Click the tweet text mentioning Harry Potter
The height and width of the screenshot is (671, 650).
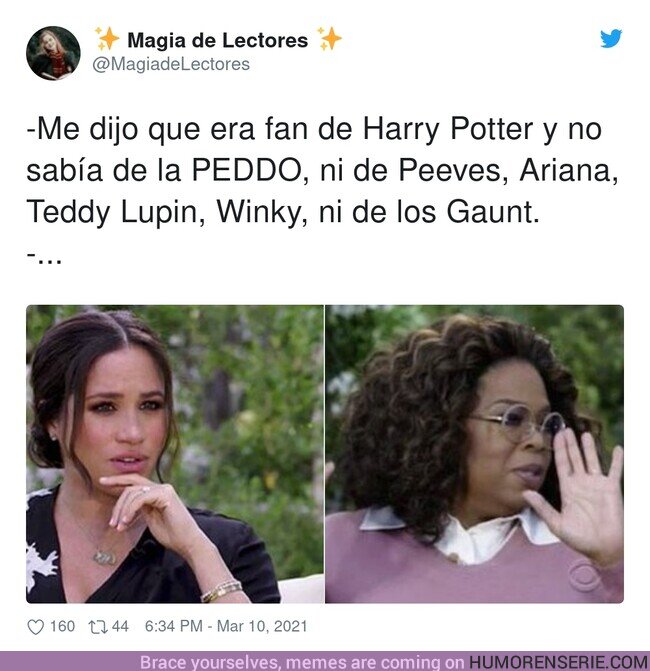[x=322, y=170]
